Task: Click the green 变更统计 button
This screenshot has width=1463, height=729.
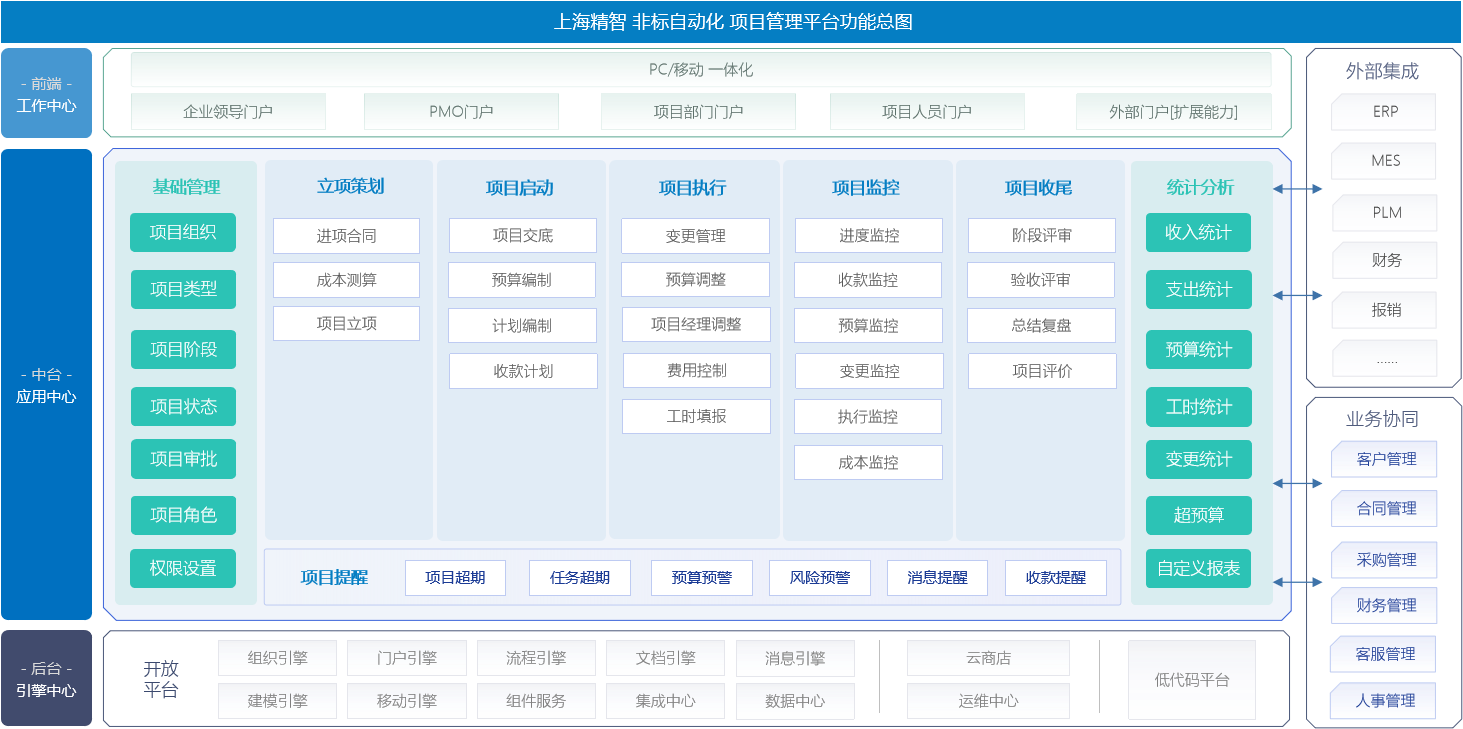Action: pos(1199,459)
